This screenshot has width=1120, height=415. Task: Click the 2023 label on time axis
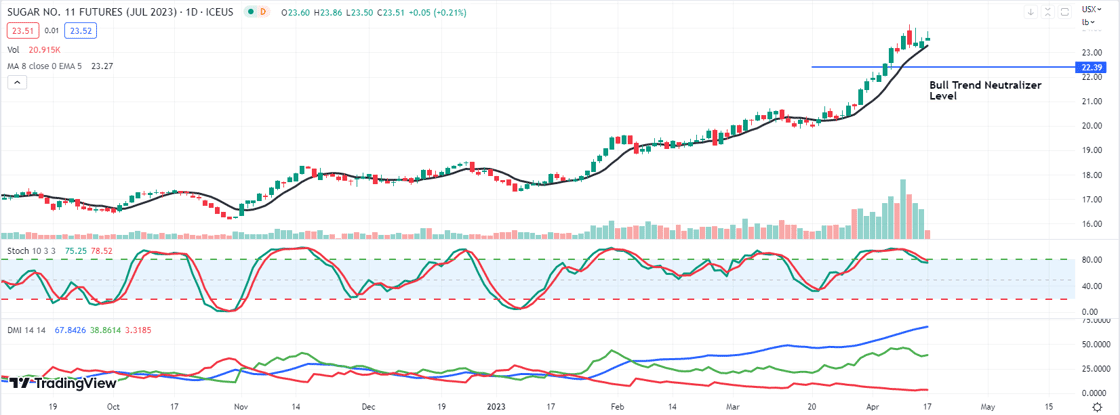(494, 405)
